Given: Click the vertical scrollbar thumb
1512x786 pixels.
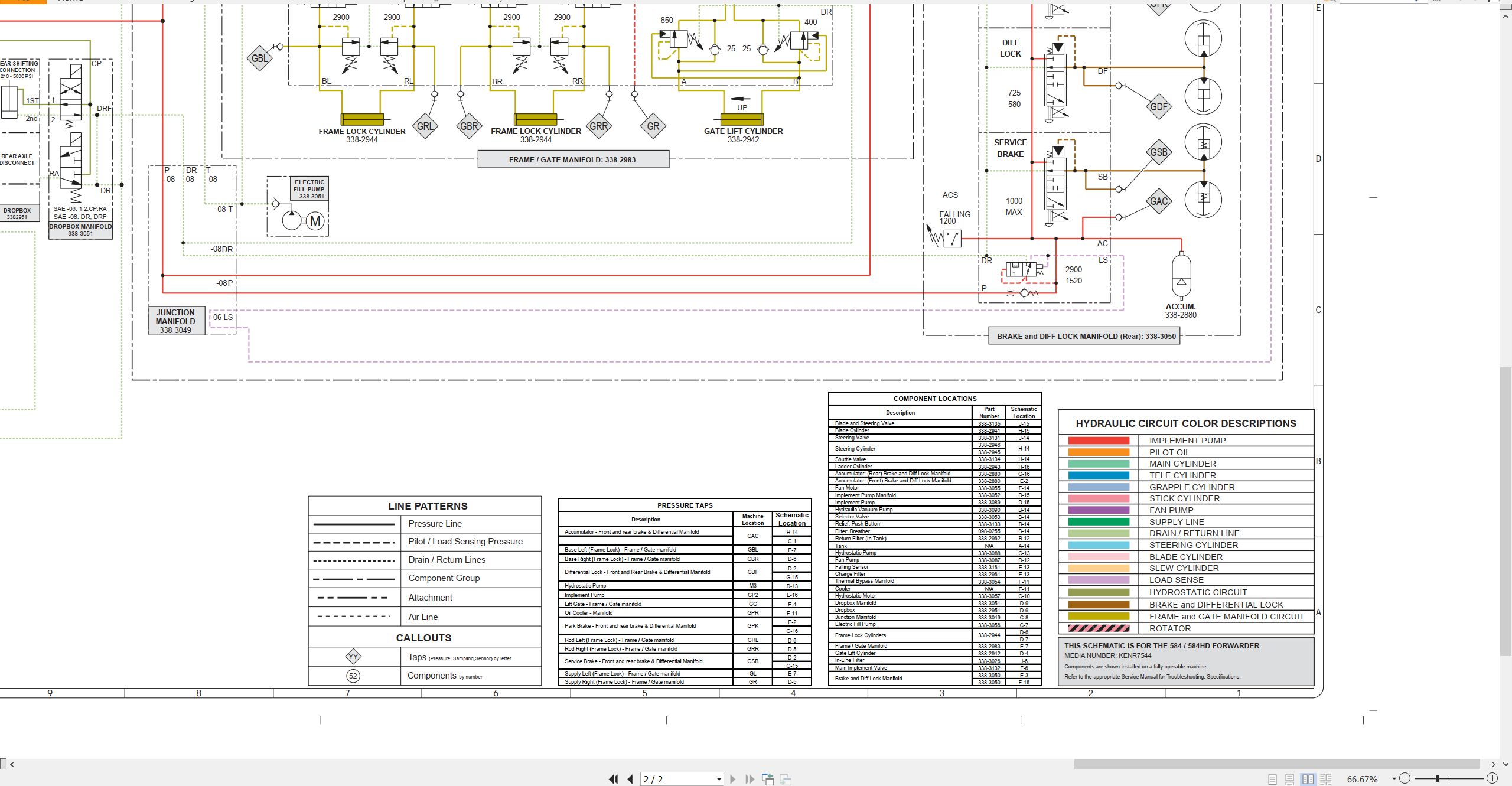Looking at the screenshot, I should pyautogui.click(x=1506, y=511).
